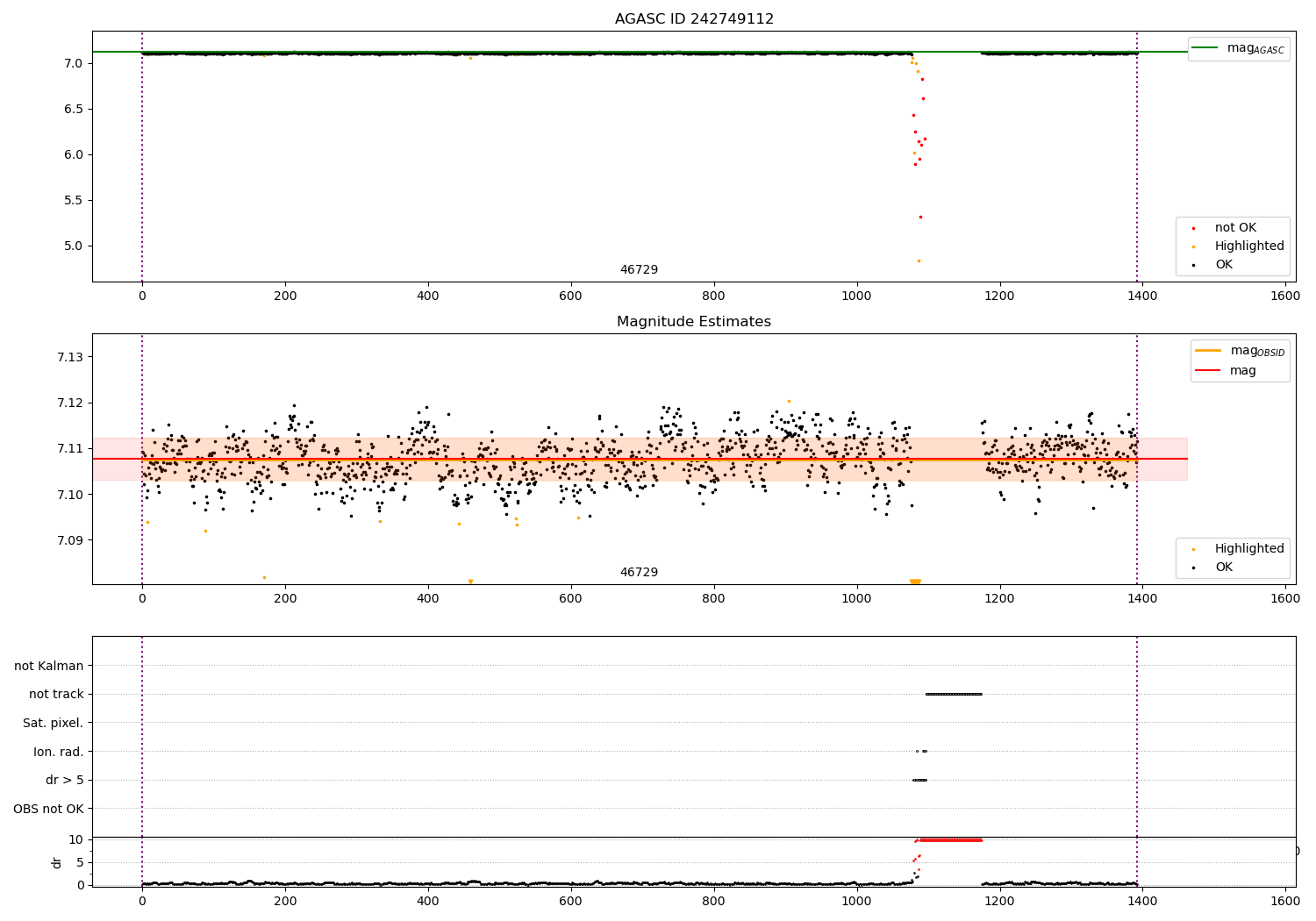
Task: Click the 'Magnitude Estimates' plot title
Action: point(694,322)
